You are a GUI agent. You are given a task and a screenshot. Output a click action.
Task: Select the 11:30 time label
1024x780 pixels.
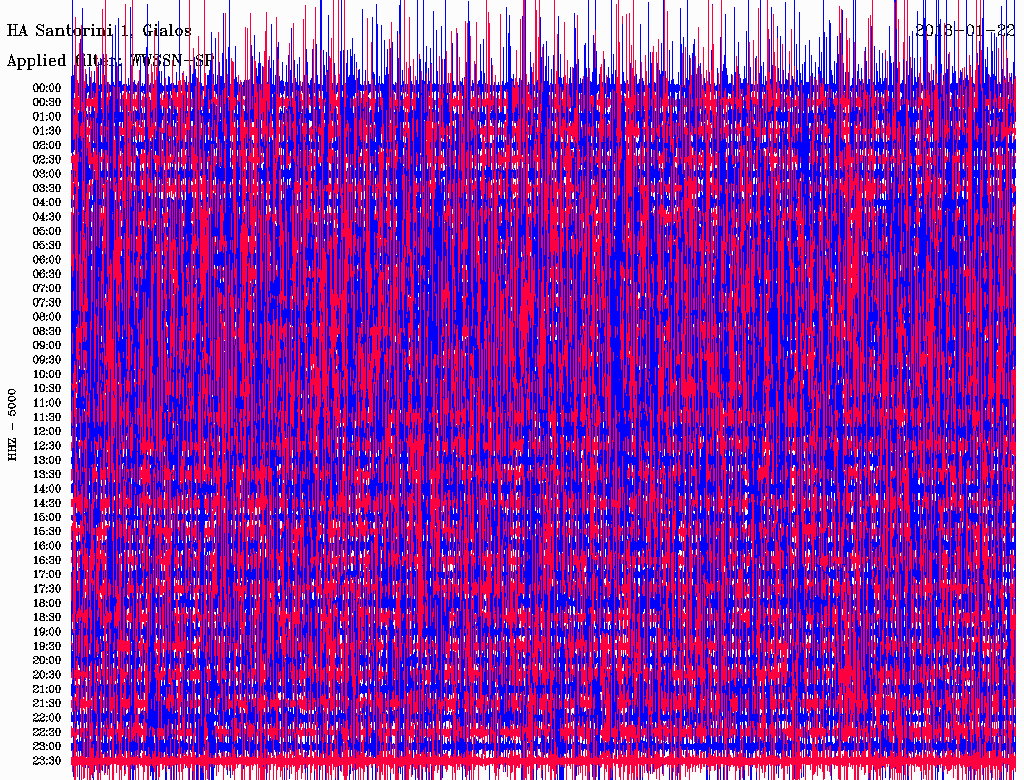click(x=47, y=417)
